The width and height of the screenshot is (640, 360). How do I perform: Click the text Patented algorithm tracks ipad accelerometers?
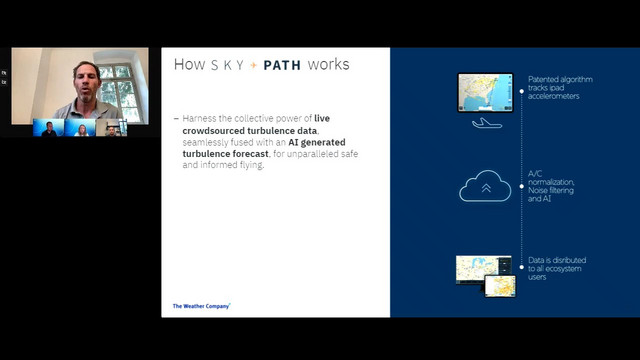pos(560,88)
